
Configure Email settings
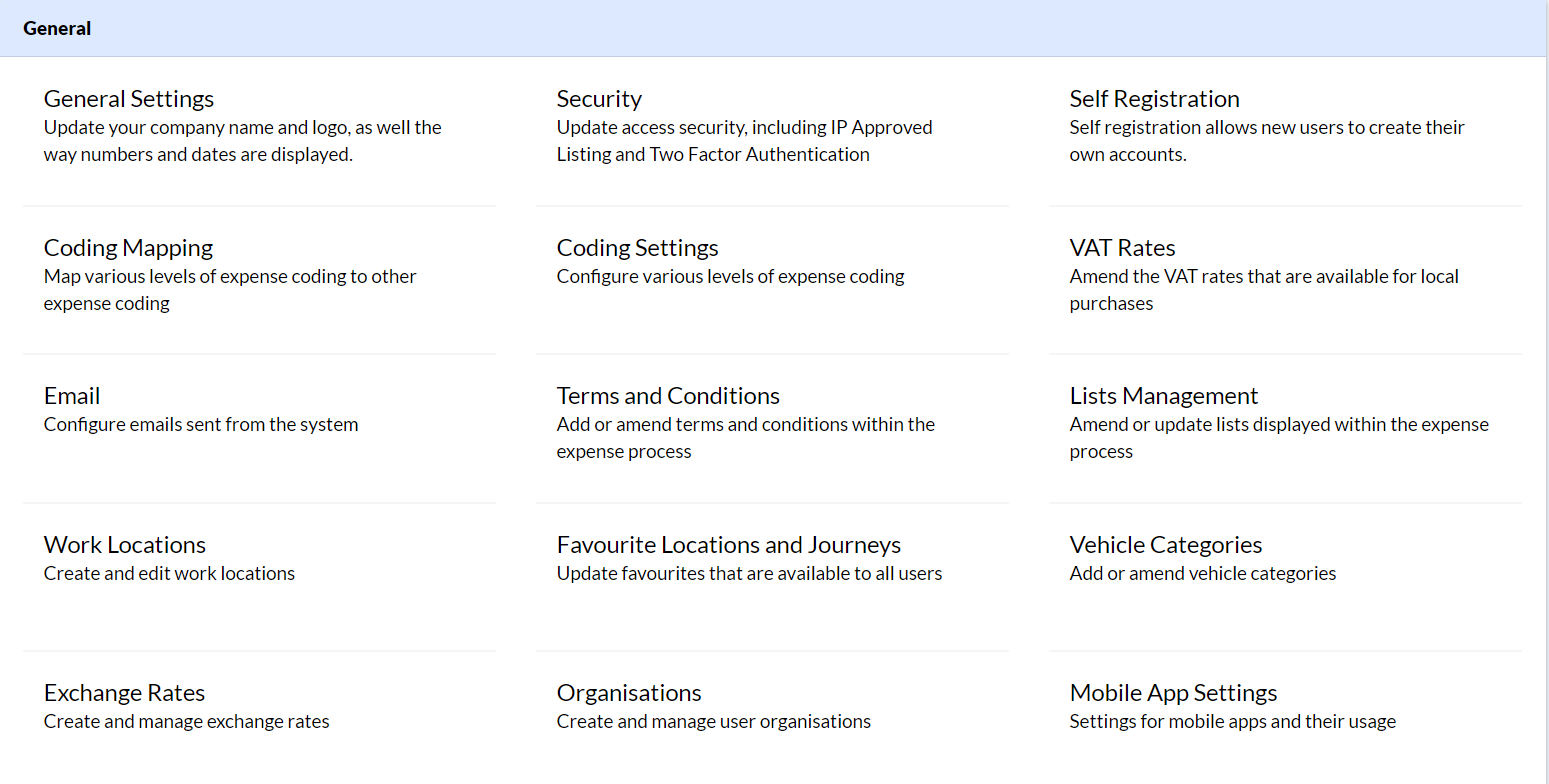(72, 396)
